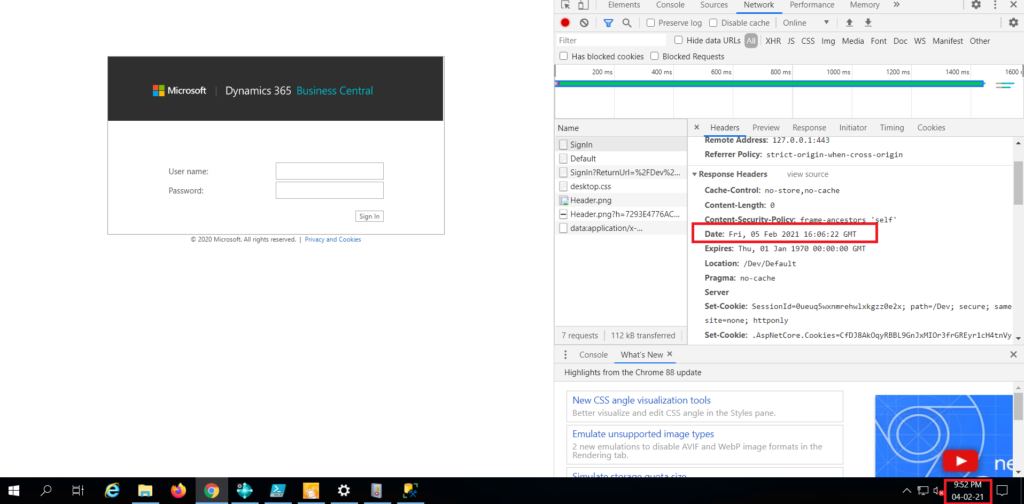Toggle the device toolbar icon
The image size is (1024, 504).
583,5
